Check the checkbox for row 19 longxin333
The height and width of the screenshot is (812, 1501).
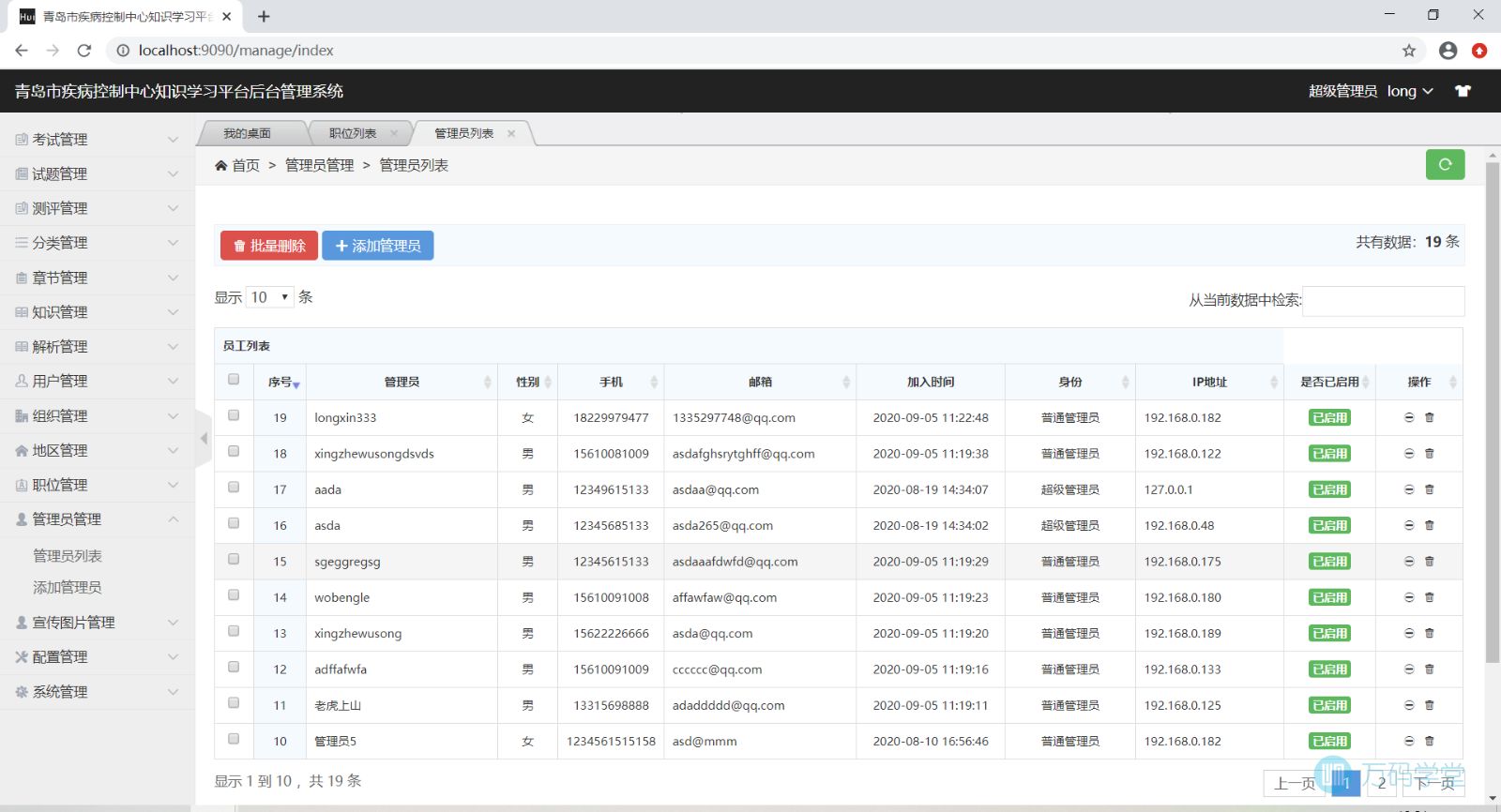[234, 415]
